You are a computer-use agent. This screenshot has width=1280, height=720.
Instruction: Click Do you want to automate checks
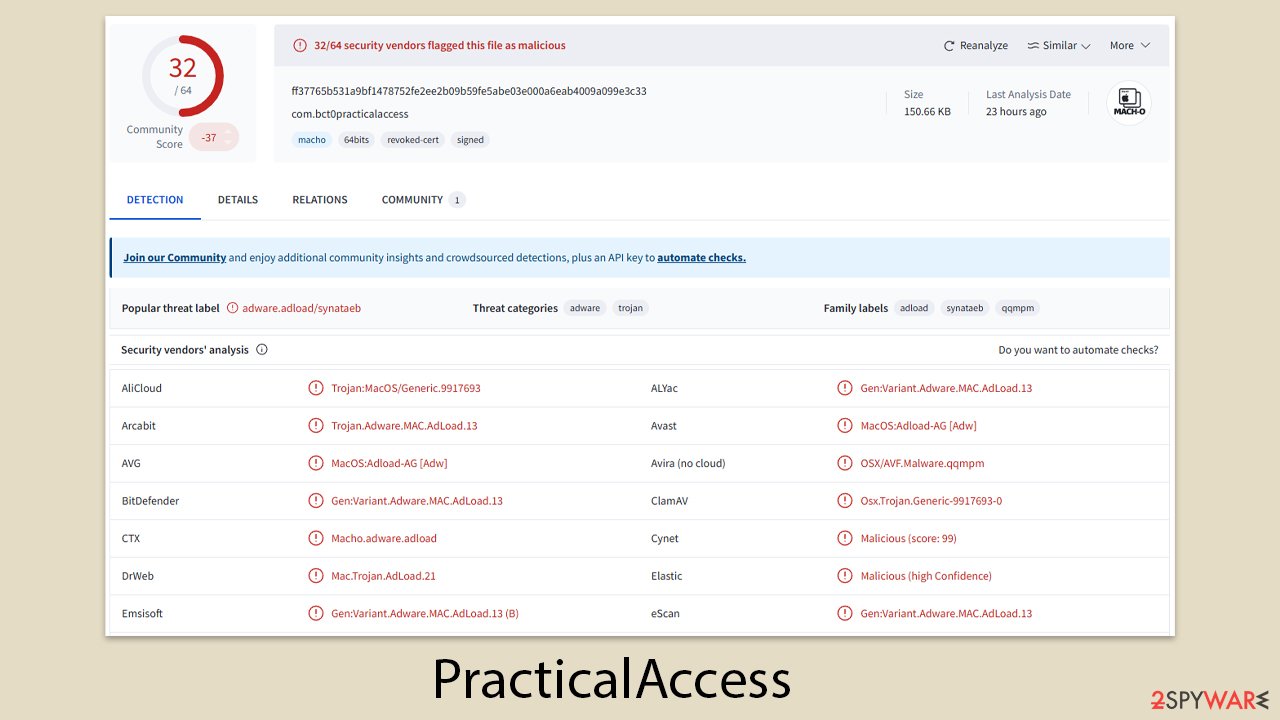coord(1078,350)
